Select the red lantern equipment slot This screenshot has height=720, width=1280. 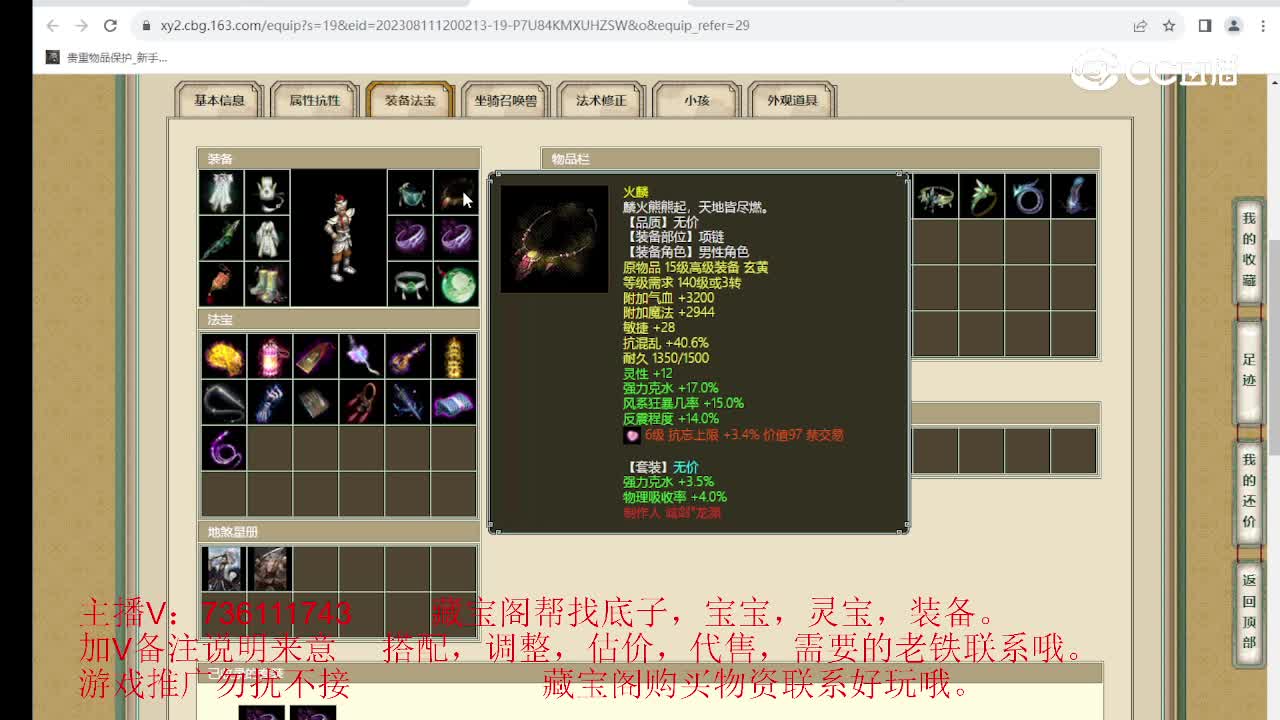coord(221,284)
